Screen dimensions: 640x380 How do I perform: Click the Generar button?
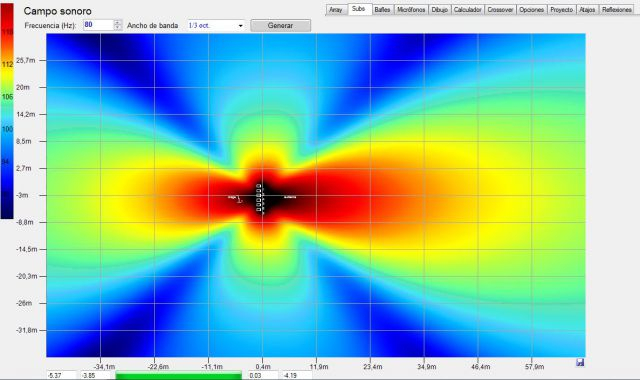pyautogui.click(x=280, y=25)
